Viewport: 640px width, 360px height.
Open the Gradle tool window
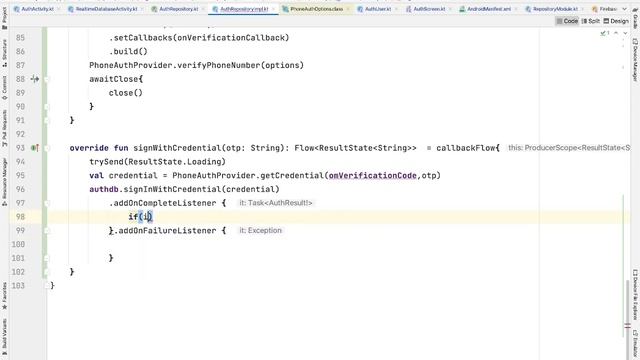pyautogui.click(x=636, y=19)
